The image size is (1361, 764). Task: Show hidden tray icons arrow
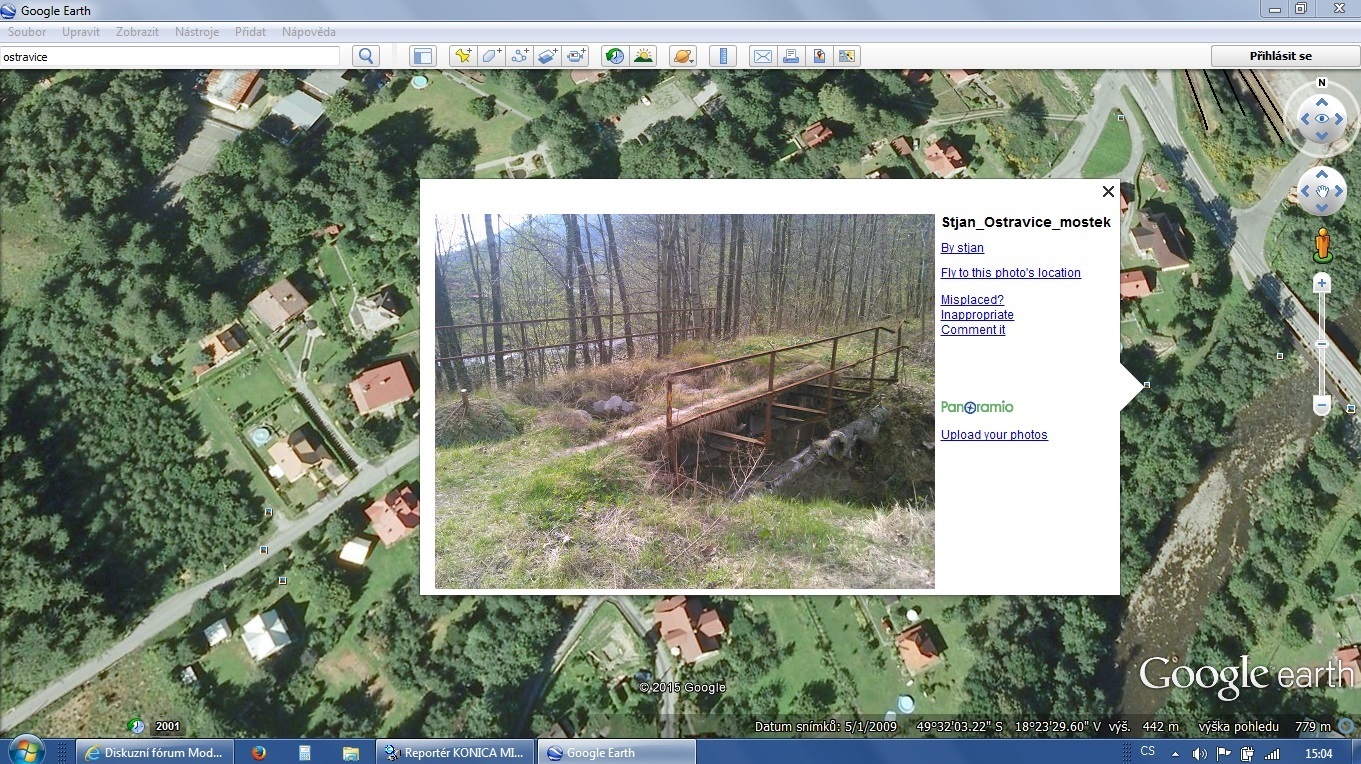point(1174,753)
